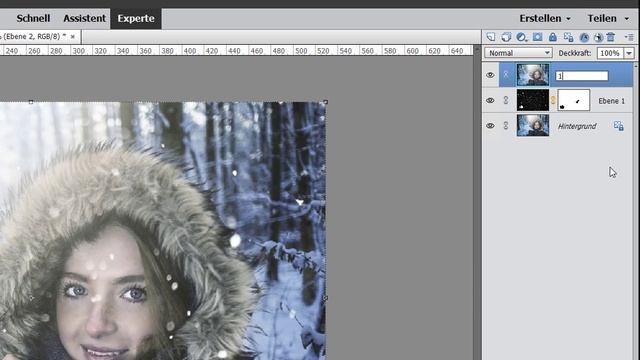Close the Ebene 2 document tab
640x360 pixels.
pyautogui.click(x=73, y=37)
